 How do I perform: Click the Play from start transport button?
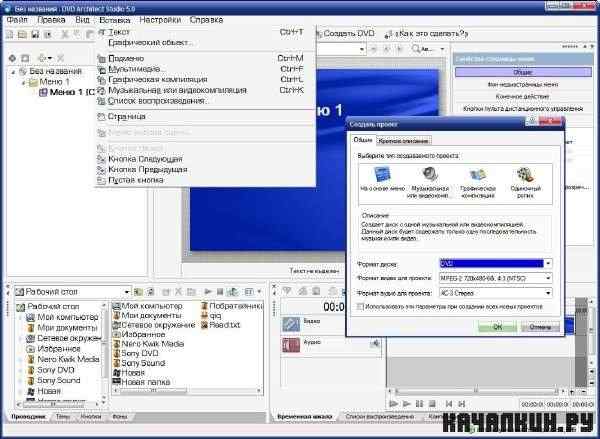[x=393, y=404]
